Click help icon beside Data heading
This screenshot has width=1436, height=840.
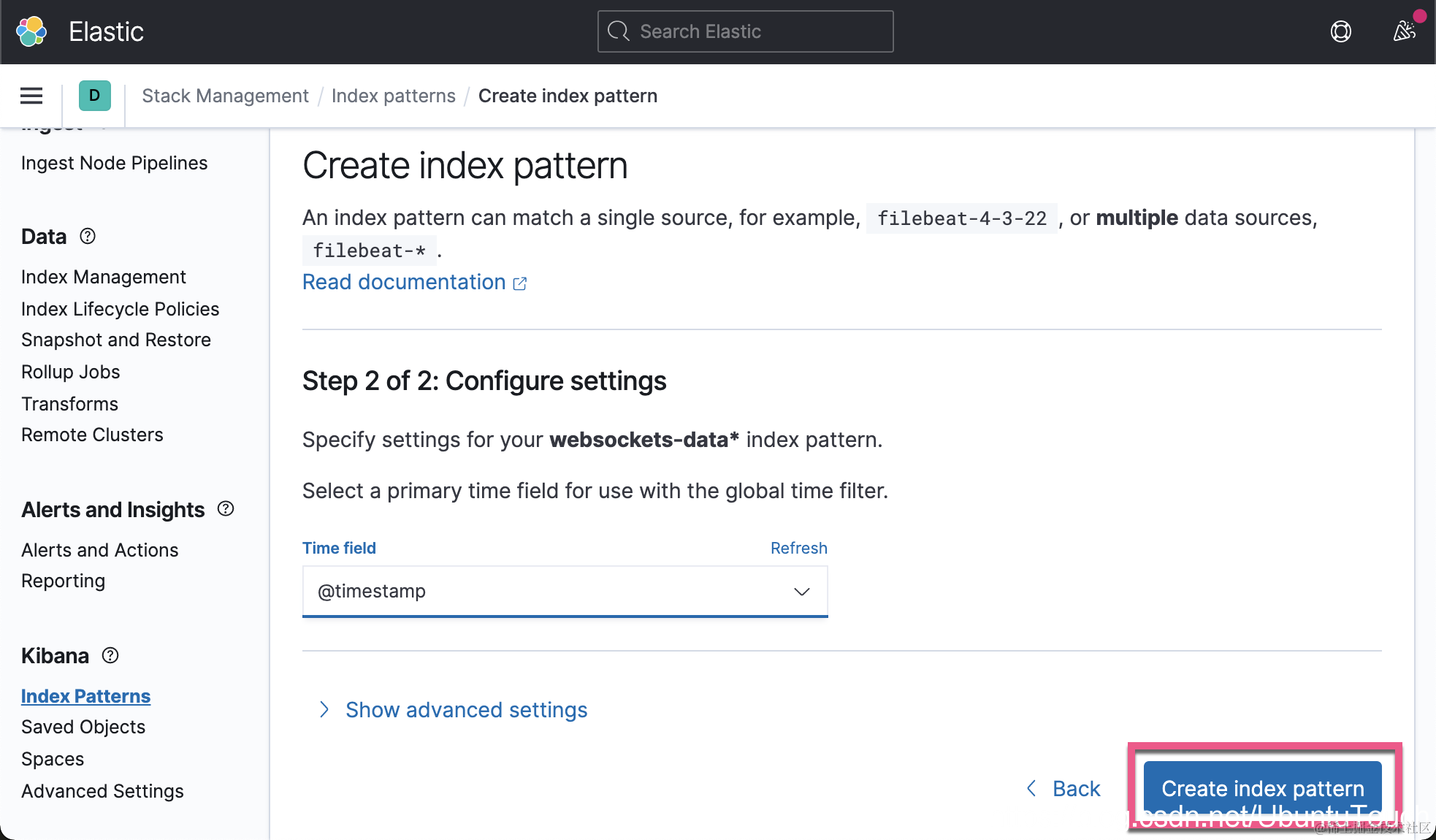(88, 236)
